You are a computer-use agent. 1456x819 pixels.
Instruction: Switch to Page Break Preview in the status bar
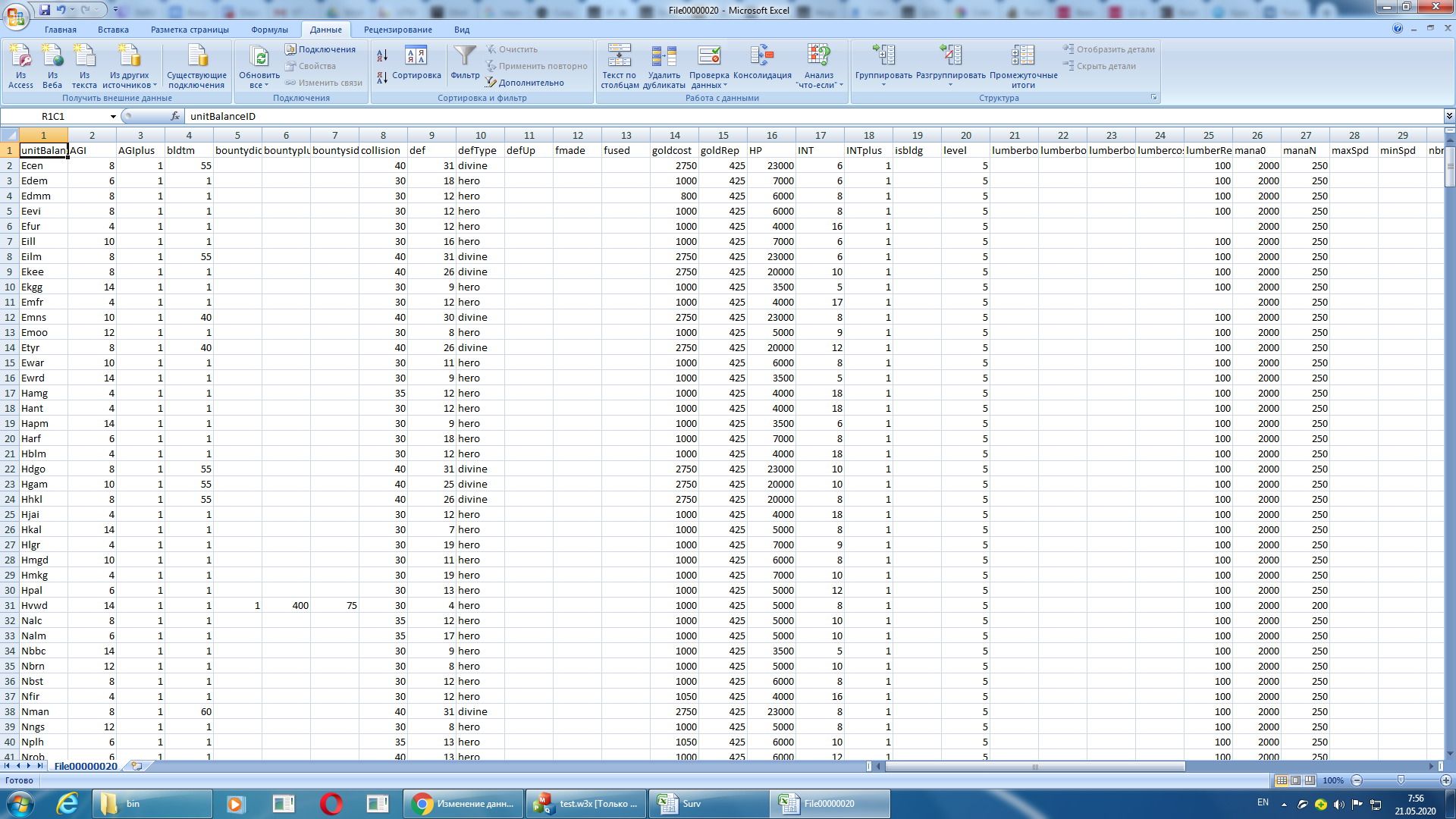[1310, 780]
